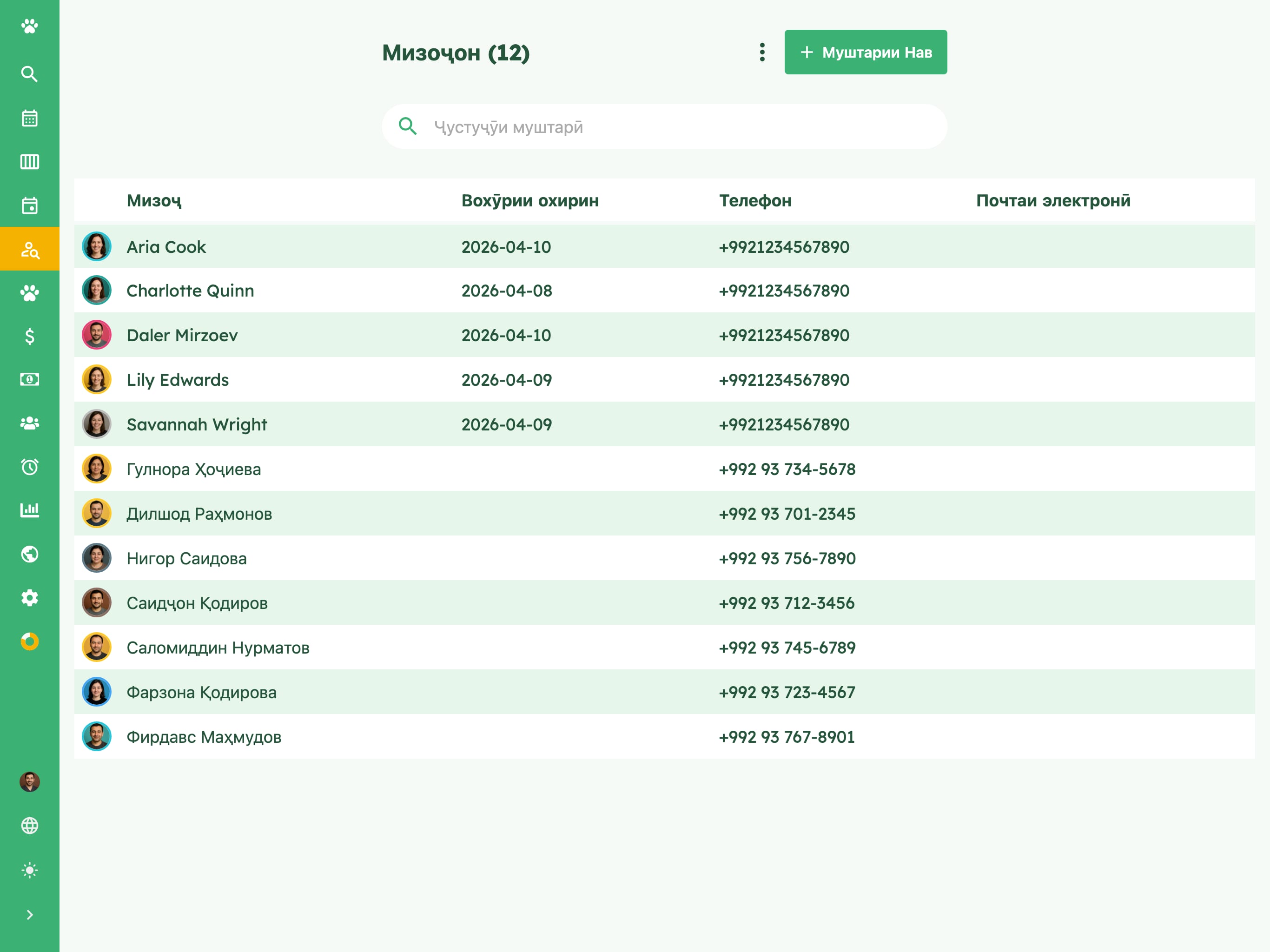Click the yellow donut chart icon
The width and height of the screenshot is (1270, 952).
coord(29,641)
